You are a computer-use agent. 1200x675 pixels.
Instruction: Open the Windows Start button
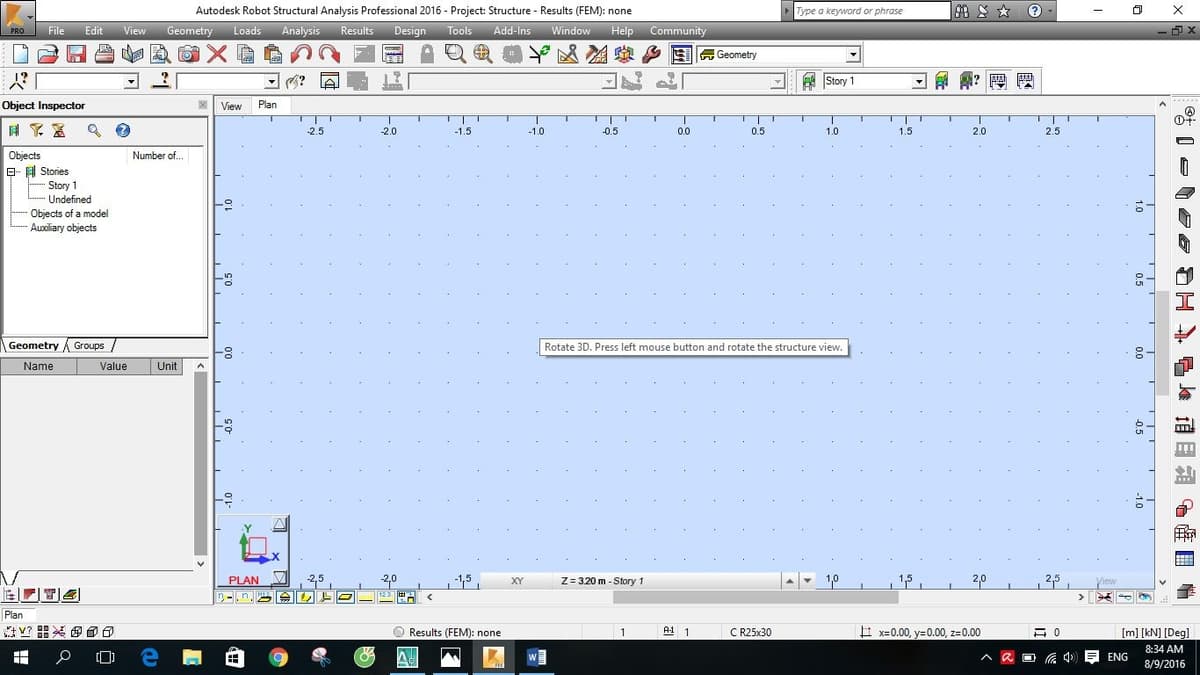point(19,657)
